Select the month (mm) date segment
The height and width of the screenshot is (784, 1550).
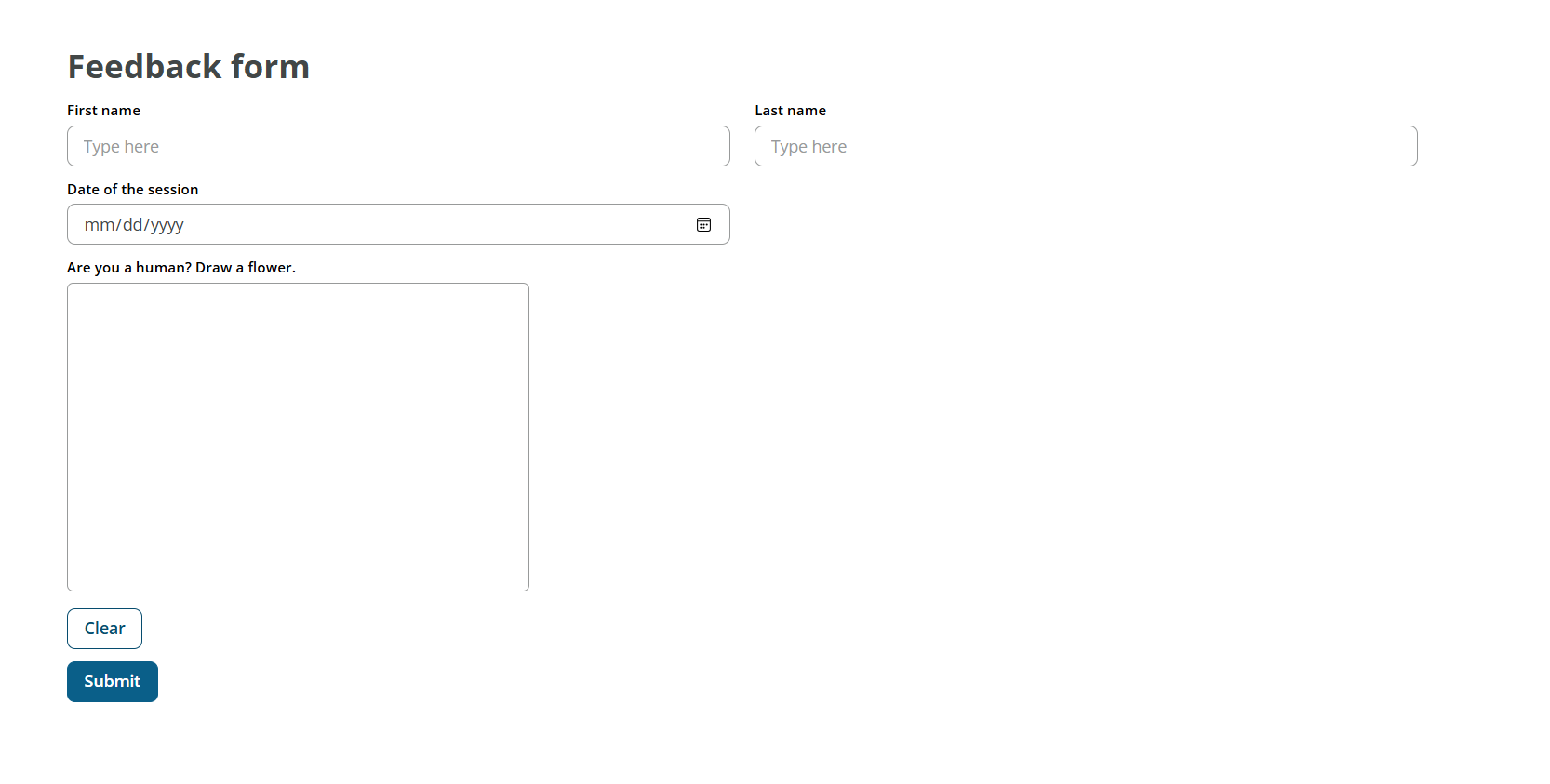click(99, 225)
